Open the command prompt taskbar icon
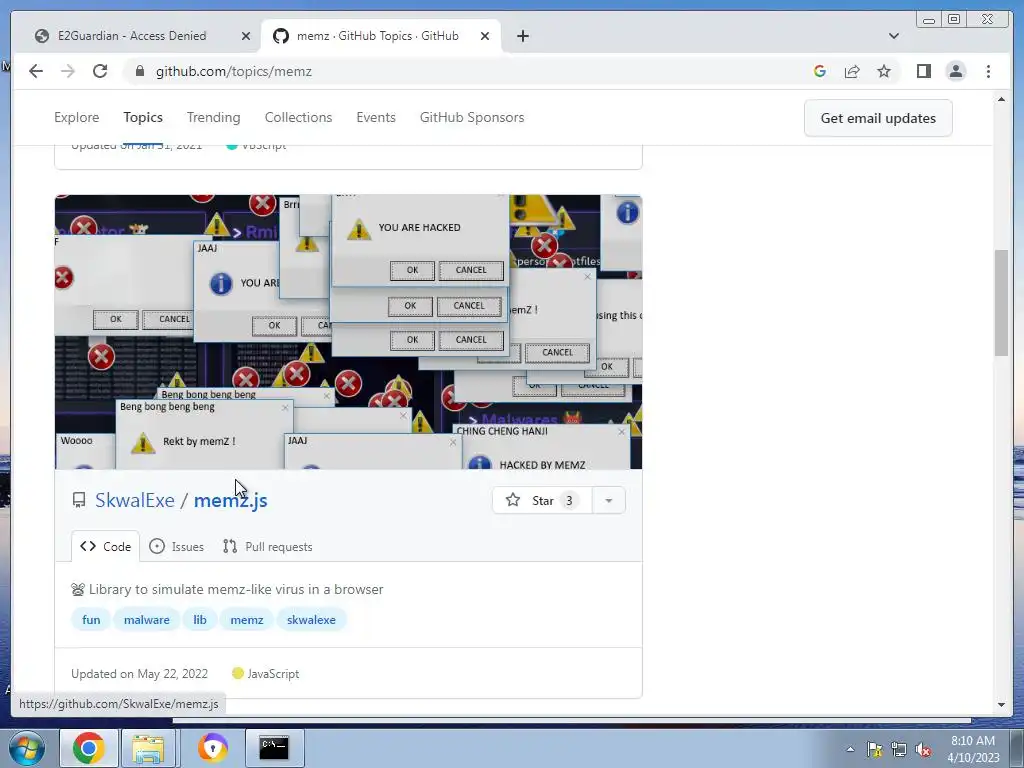The height and width of the screenshot is (768, 1024). pyautogui.click(x=274, y=748)
